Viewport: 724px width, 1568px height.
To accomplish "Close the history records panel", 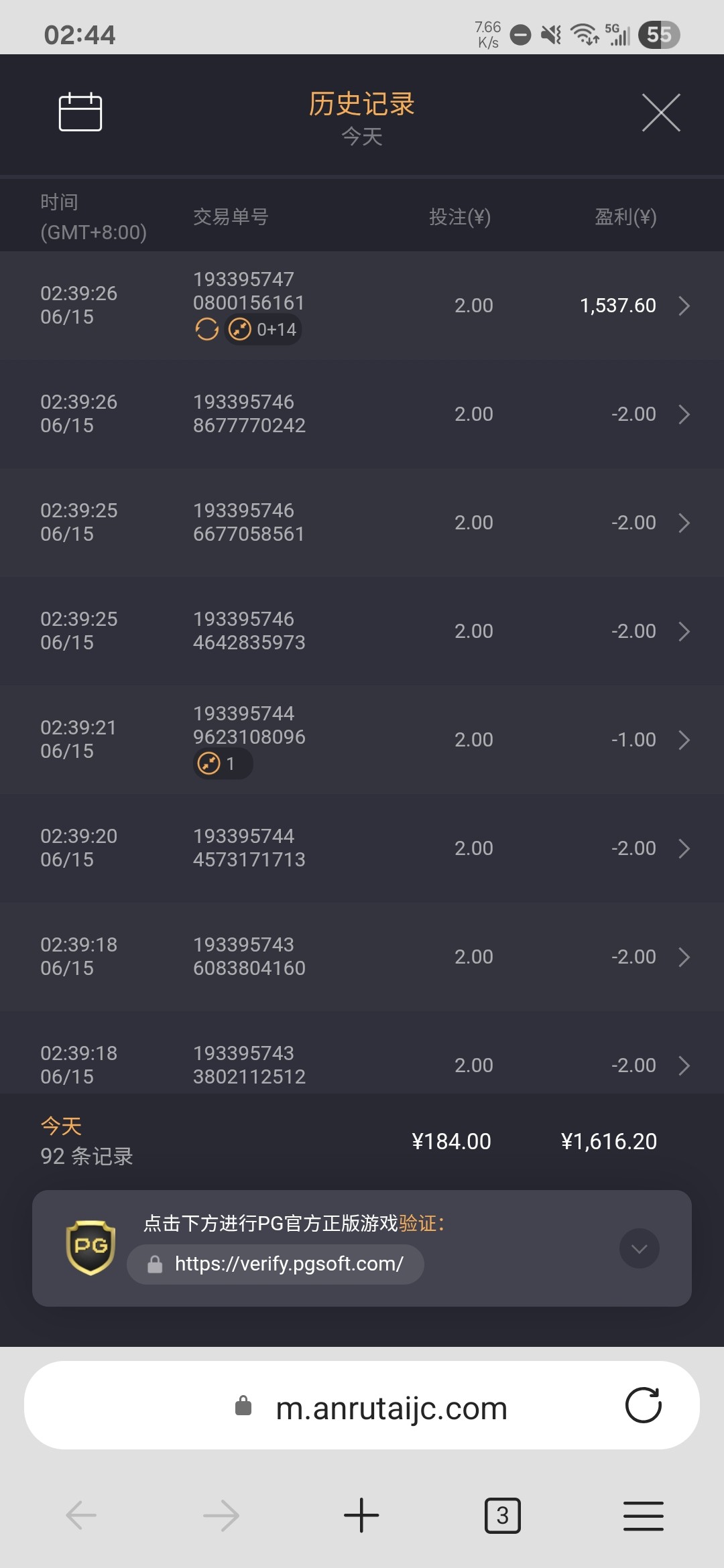I will 661,113.
